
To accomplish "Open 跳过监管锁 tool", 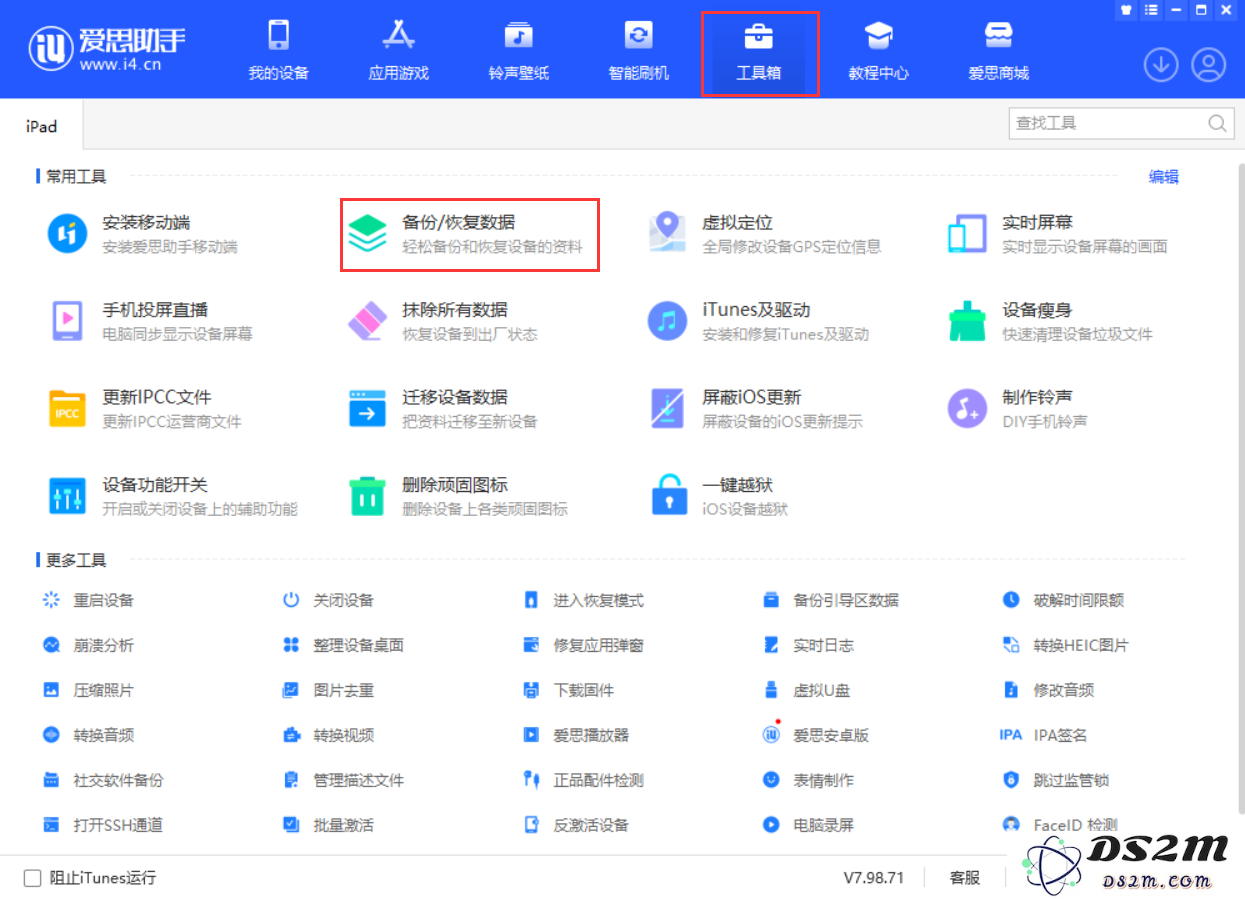I will click(1055, 780).
